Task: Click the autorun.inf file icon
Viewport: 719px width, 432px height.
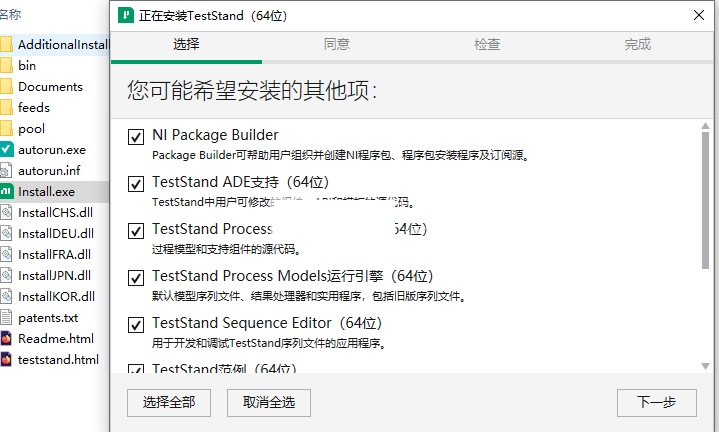Action: pos(6,171)
